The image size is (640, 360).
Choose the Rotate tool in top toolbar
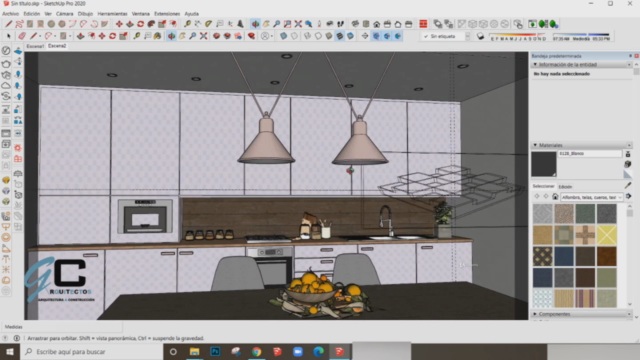(x=140, y=24)
